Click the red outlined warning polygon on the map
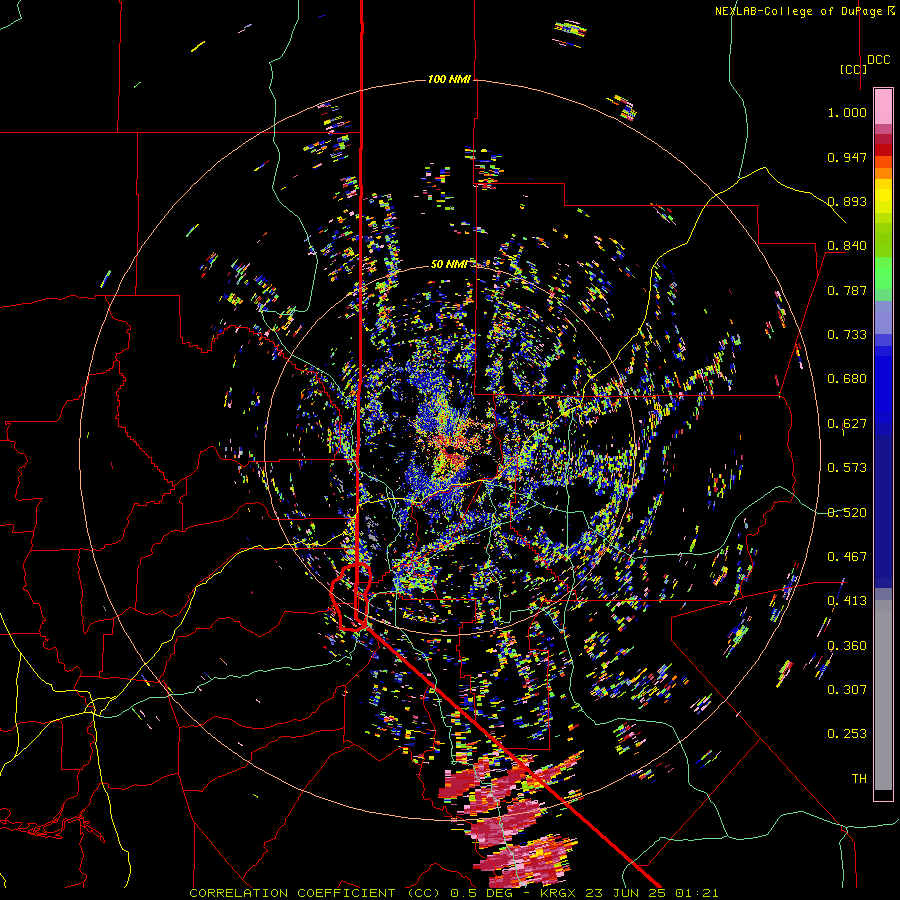The width and height of the screenshot is (900, 900). pos(351,597)
